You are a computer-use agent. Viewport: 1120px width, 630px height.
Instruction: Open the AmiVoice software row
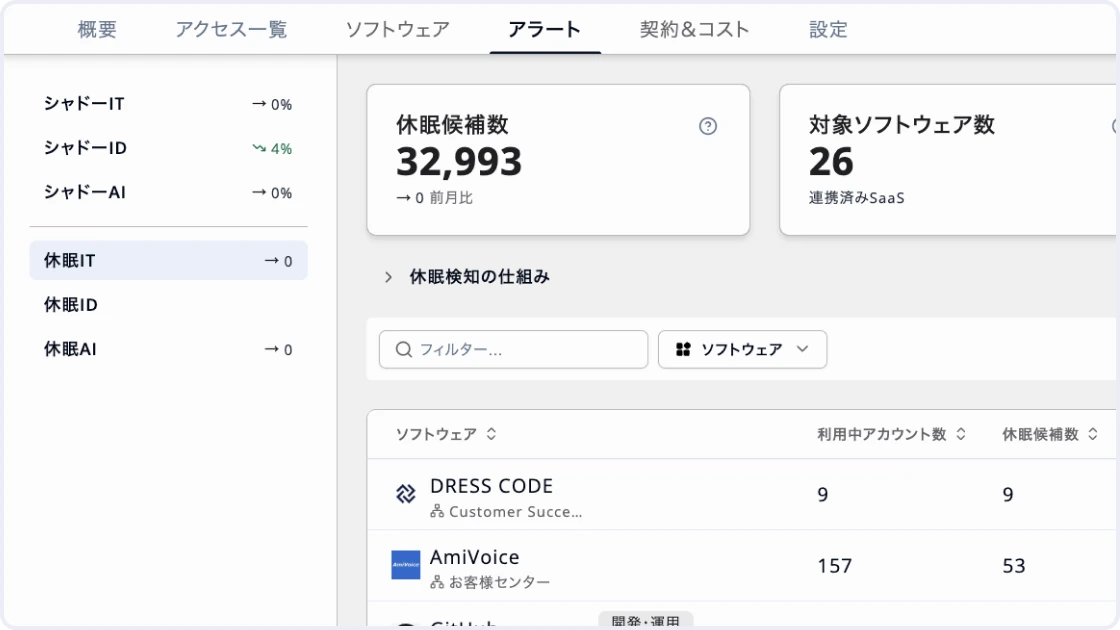(x=743, y=566)
